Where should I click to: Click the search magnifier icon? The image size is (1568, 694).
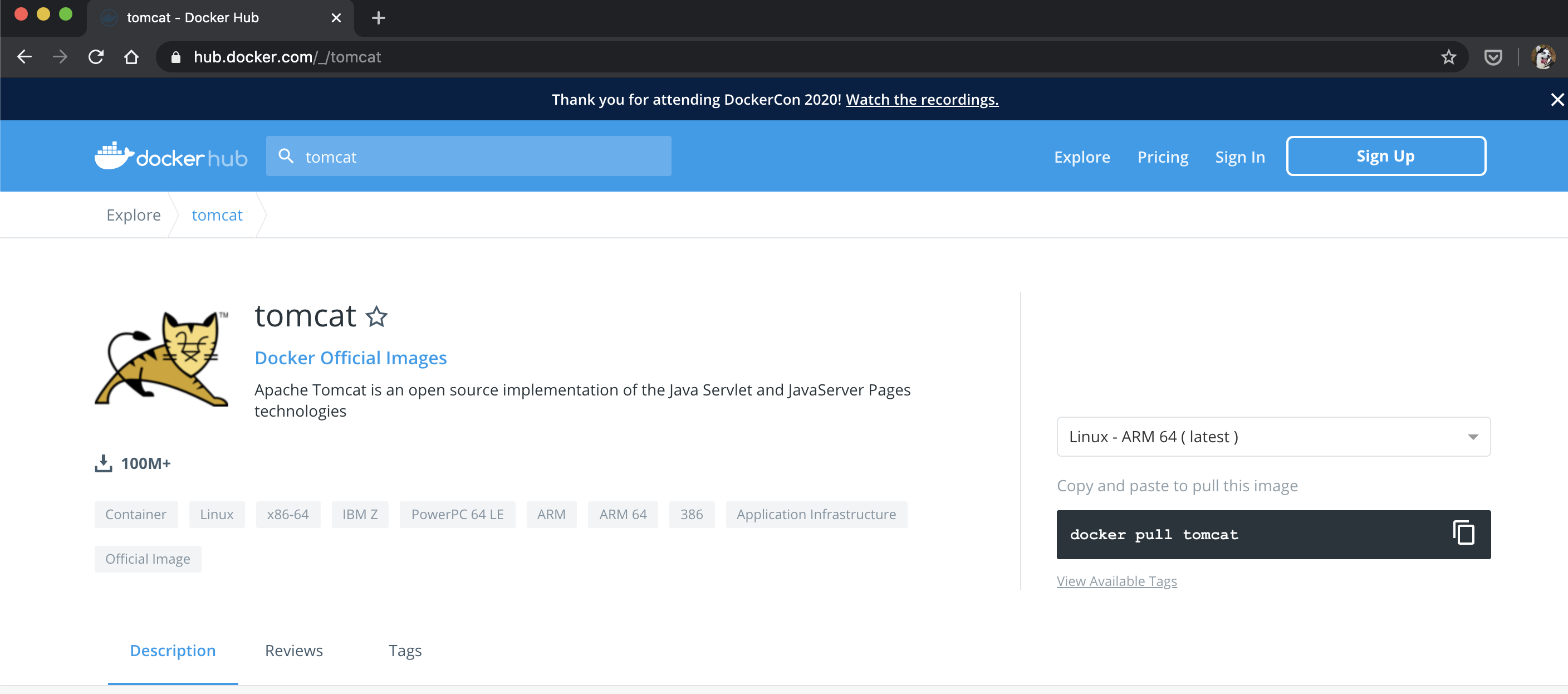coord(286,156)
